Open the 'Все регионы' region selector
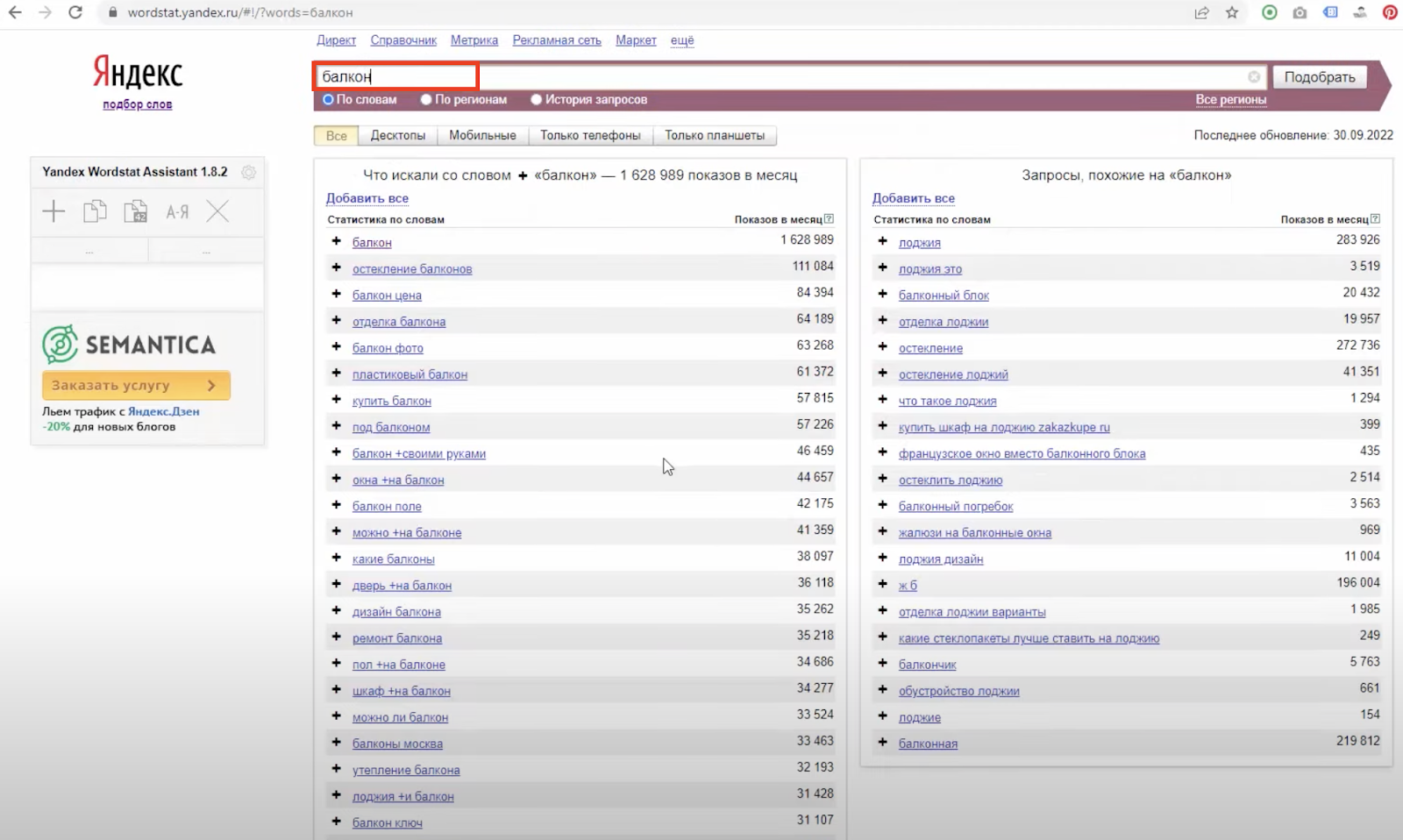Image resolution: width=1403 pixels, height=840 pixels. [1230, 100]
